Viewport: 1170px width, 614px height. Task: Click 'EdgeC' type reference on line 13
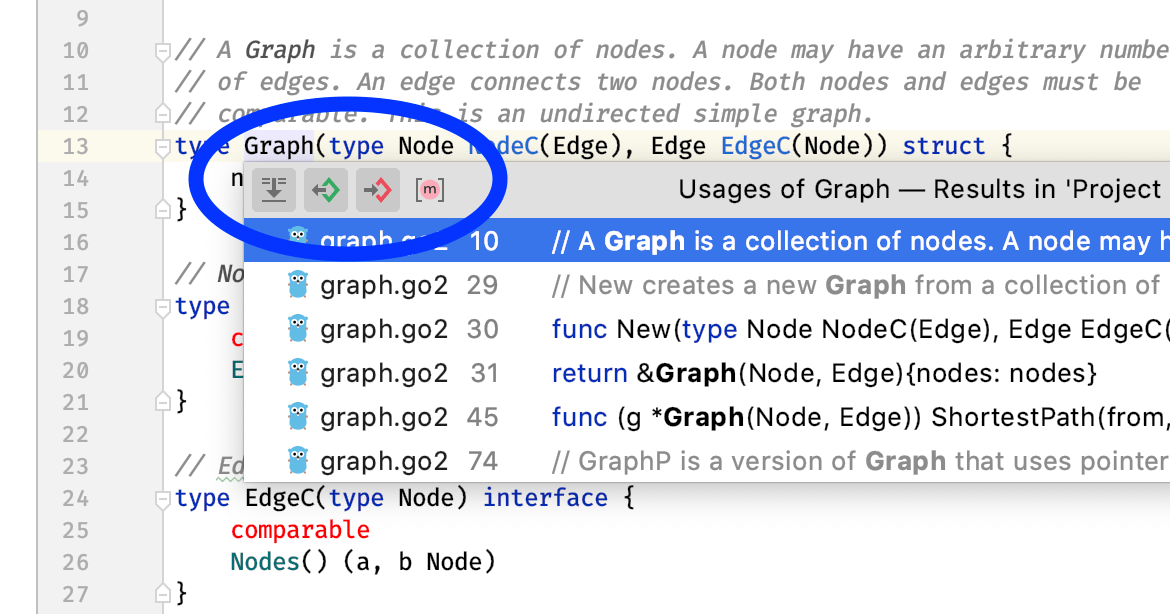point(756,145)
